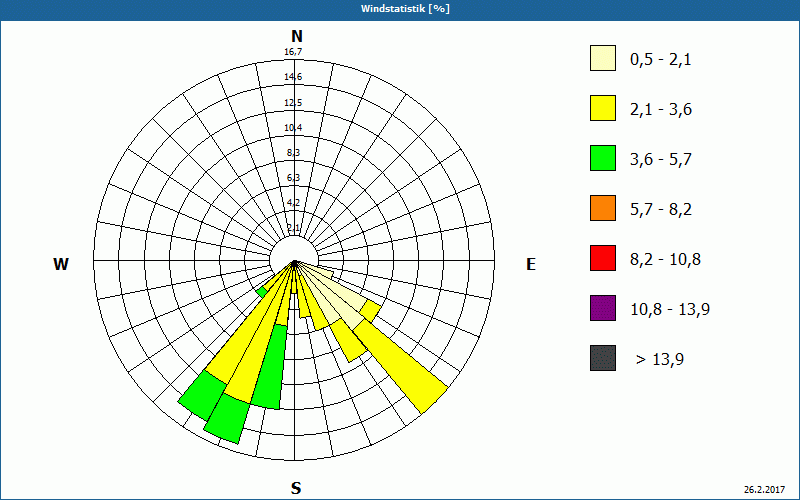Click the 16,7 radial axis value

point(293,52)
